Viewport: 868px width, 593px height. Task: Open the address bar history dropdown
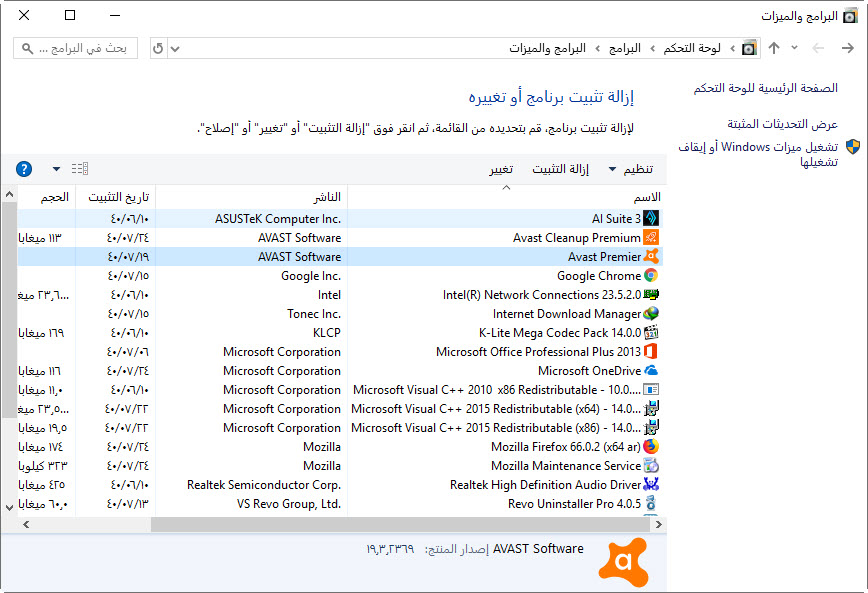point(175,49)
